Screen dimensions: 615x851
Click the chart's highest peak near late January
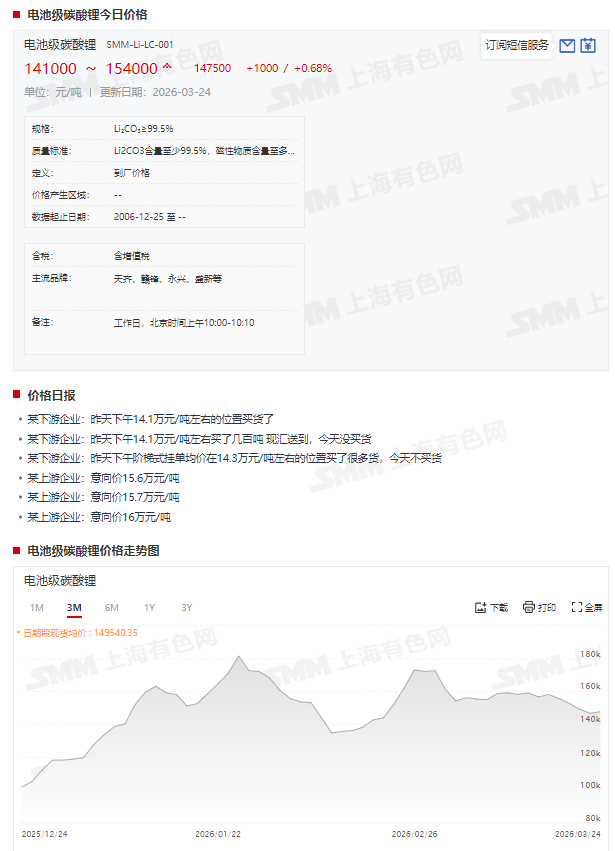[x=239, y=657]
